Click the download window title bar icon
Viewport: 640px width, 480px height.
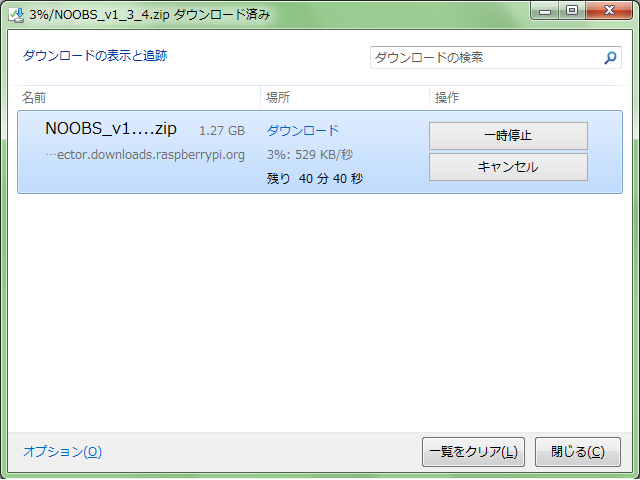[x=16, y=15]
